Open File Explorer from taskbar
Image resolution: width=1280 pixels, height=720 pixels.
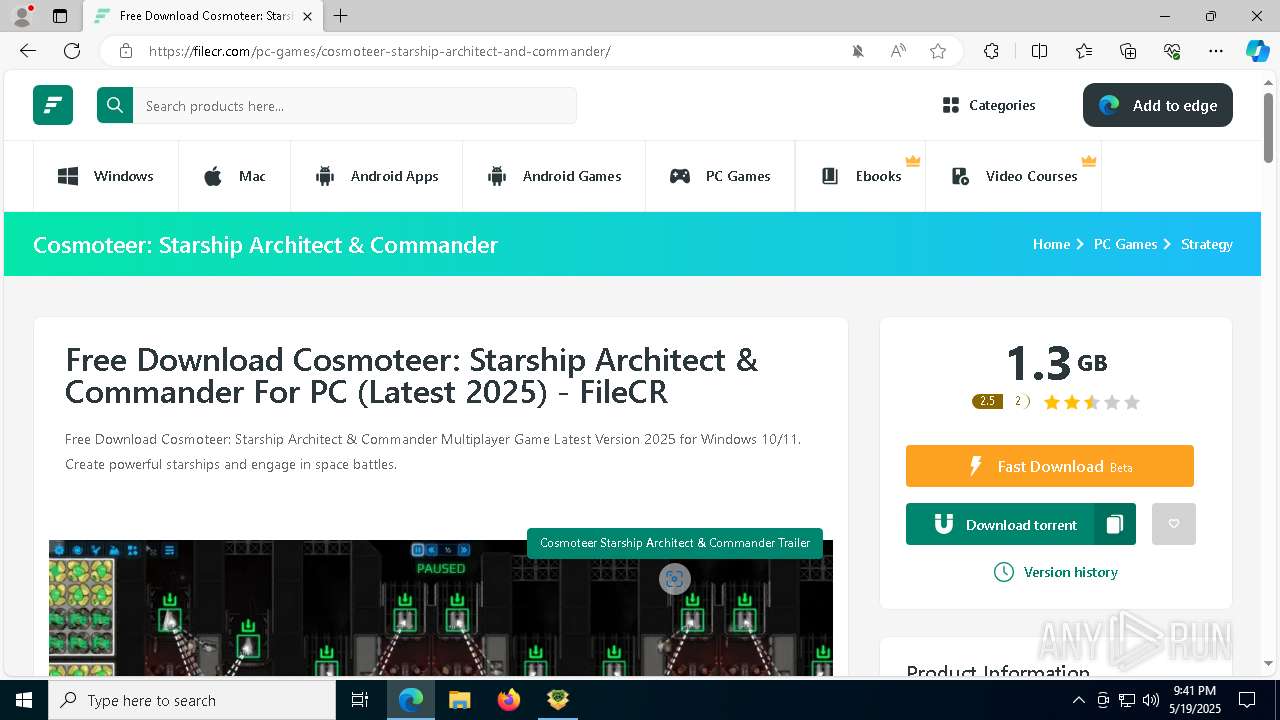tap(460, 700)
